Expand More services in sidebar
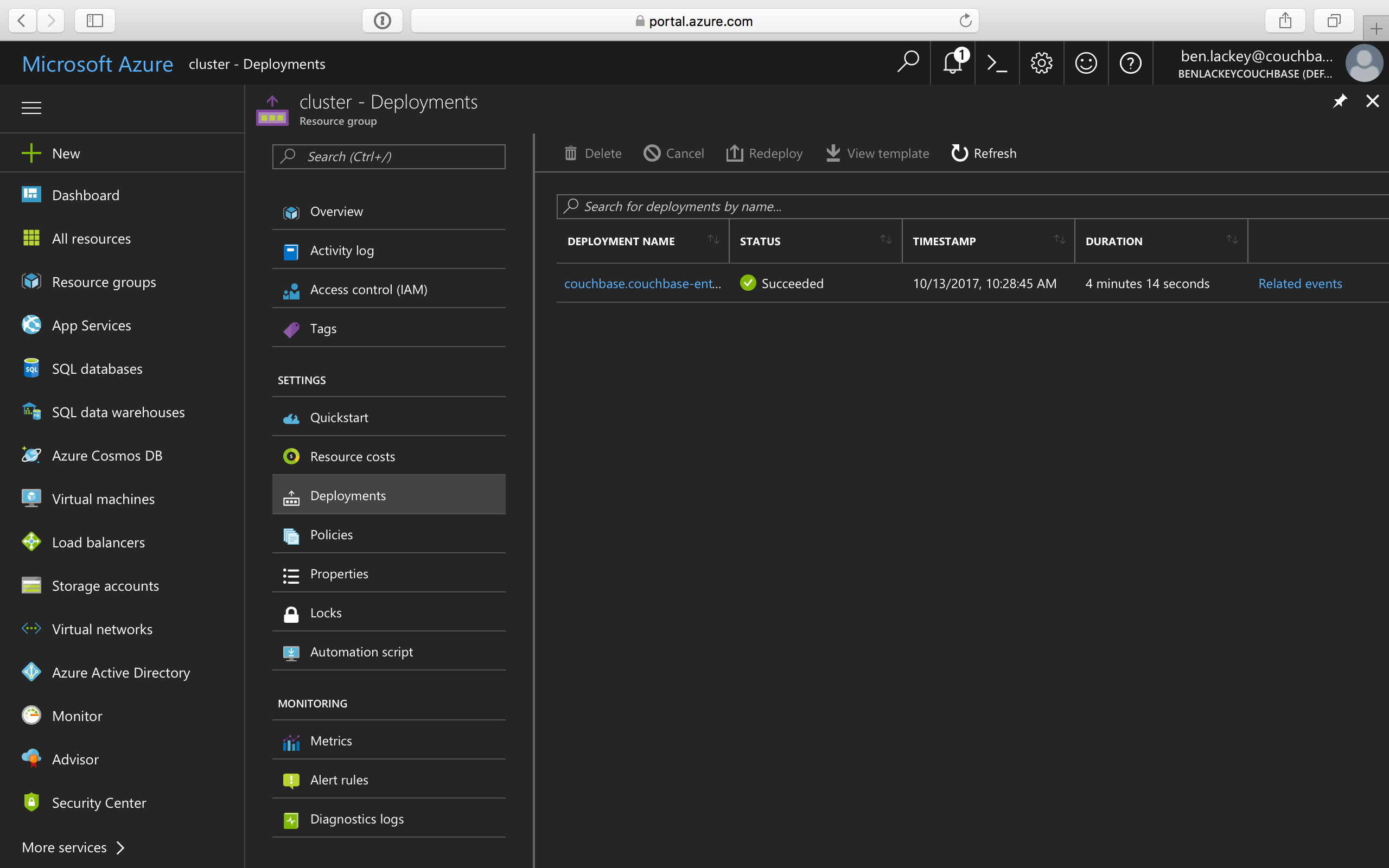The width and height of the screenshot is (1389, 868). 64,847
